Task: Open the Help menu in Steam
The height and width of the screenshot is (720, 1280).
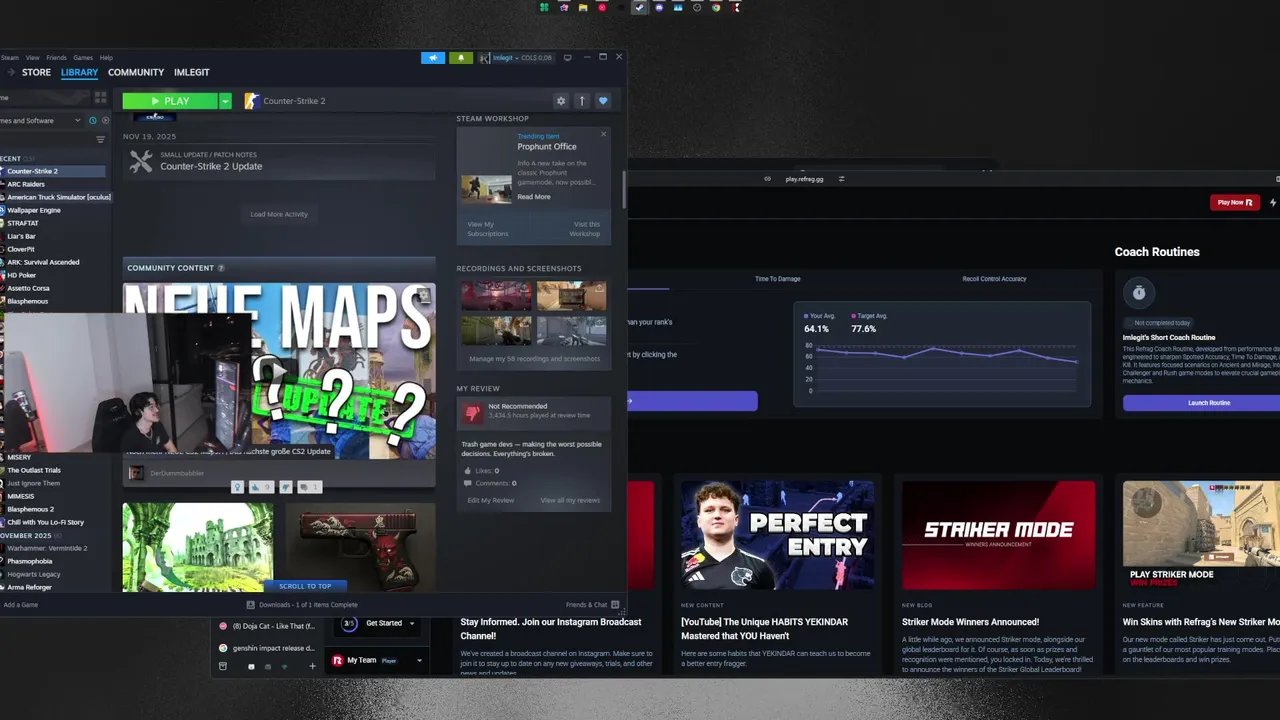Action: 106,58
